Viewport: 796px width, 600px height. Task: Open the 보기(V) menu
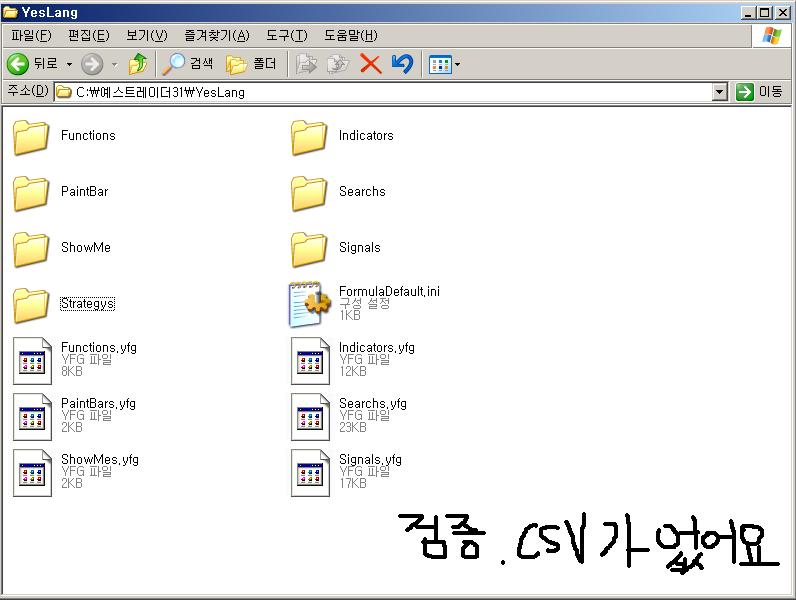[146, 36]
